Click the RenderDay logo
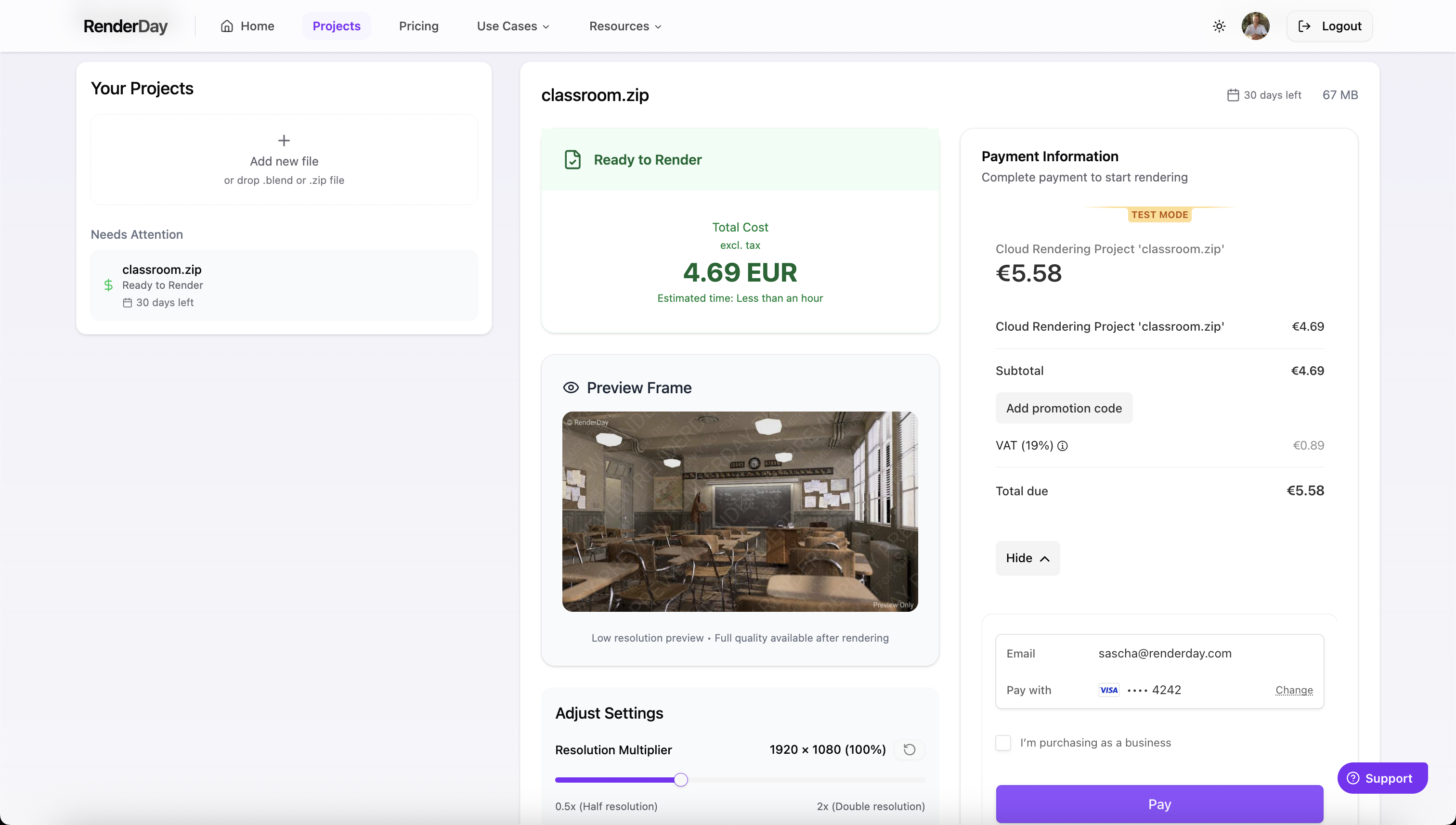 pos(125,26)
